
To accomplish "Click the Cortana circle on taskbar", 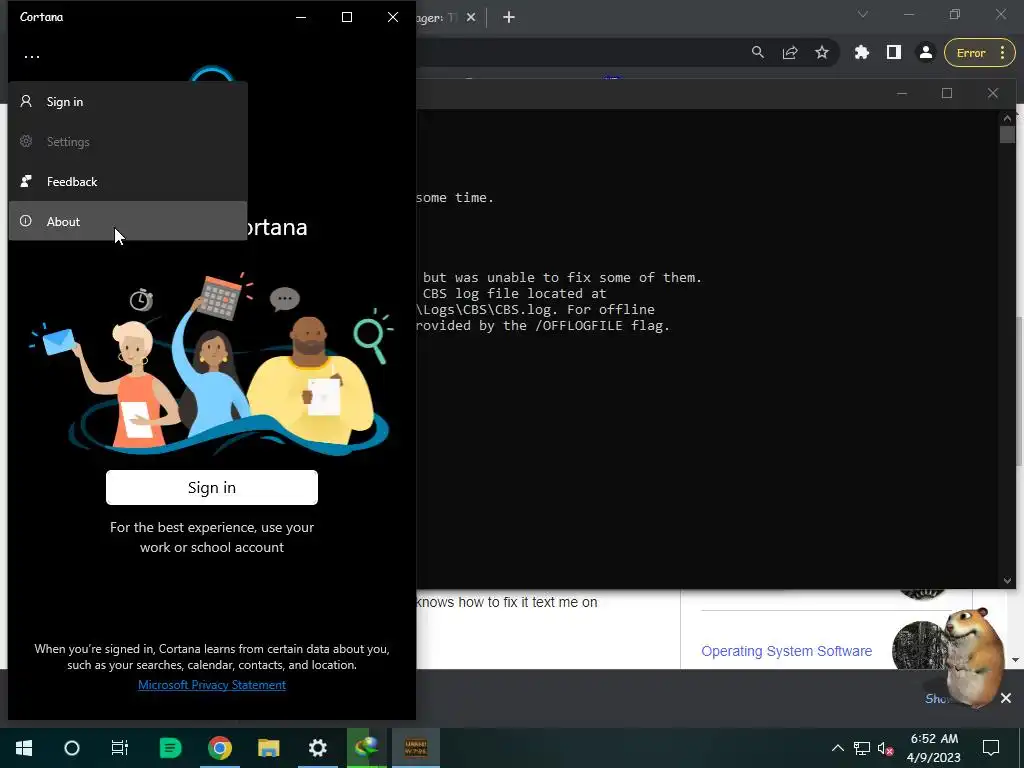I will (72, 748).
